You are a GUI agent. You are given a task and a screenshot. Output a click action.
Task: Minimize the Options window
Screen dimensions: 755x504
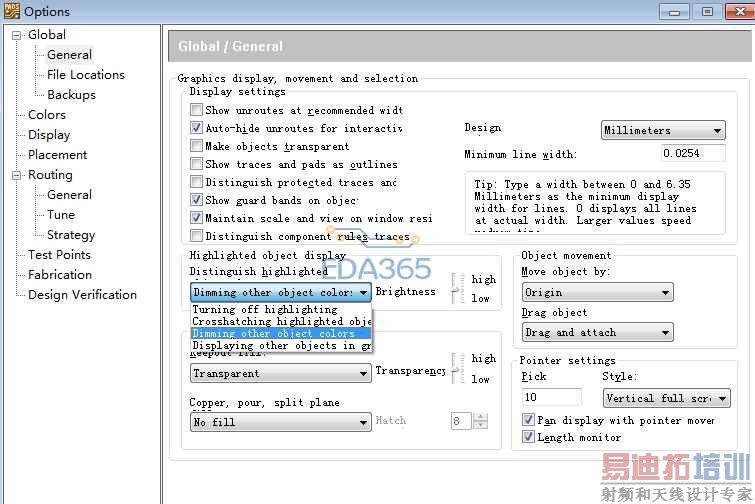tap(674, 12)
